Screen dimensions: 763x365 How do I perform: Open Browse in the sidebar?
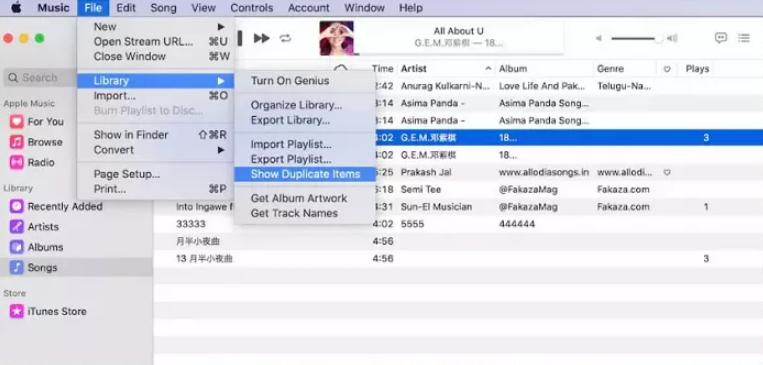tap(36, 142)
